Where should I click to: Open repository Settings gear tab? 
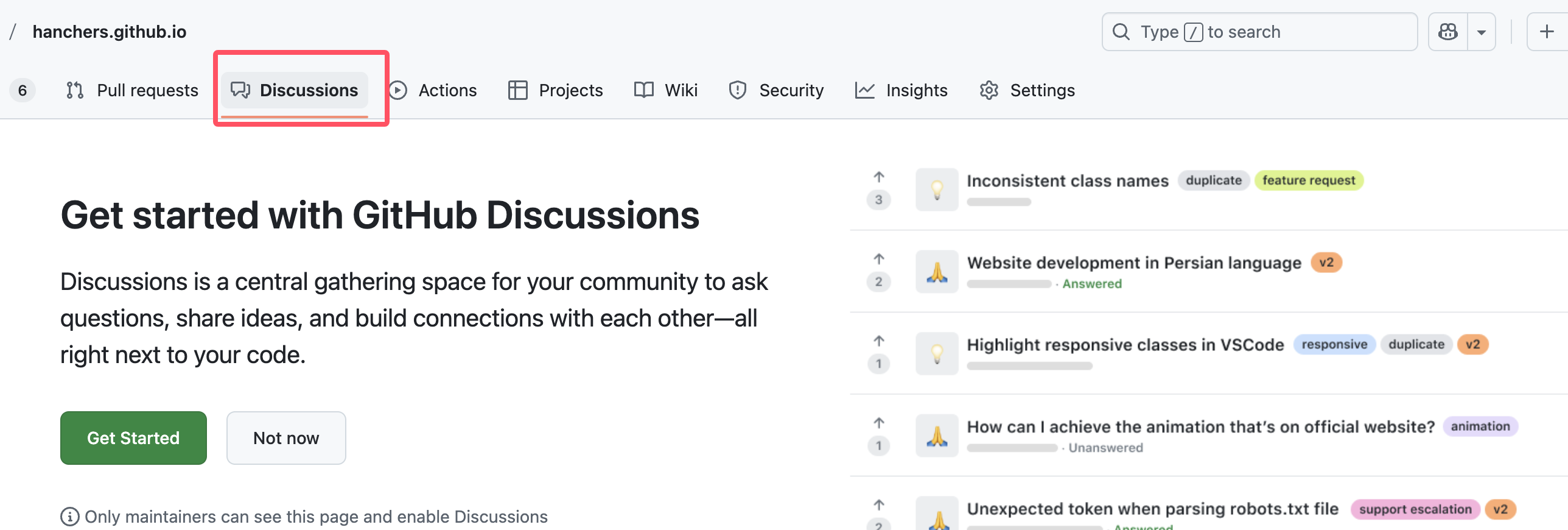(1027, 90)
